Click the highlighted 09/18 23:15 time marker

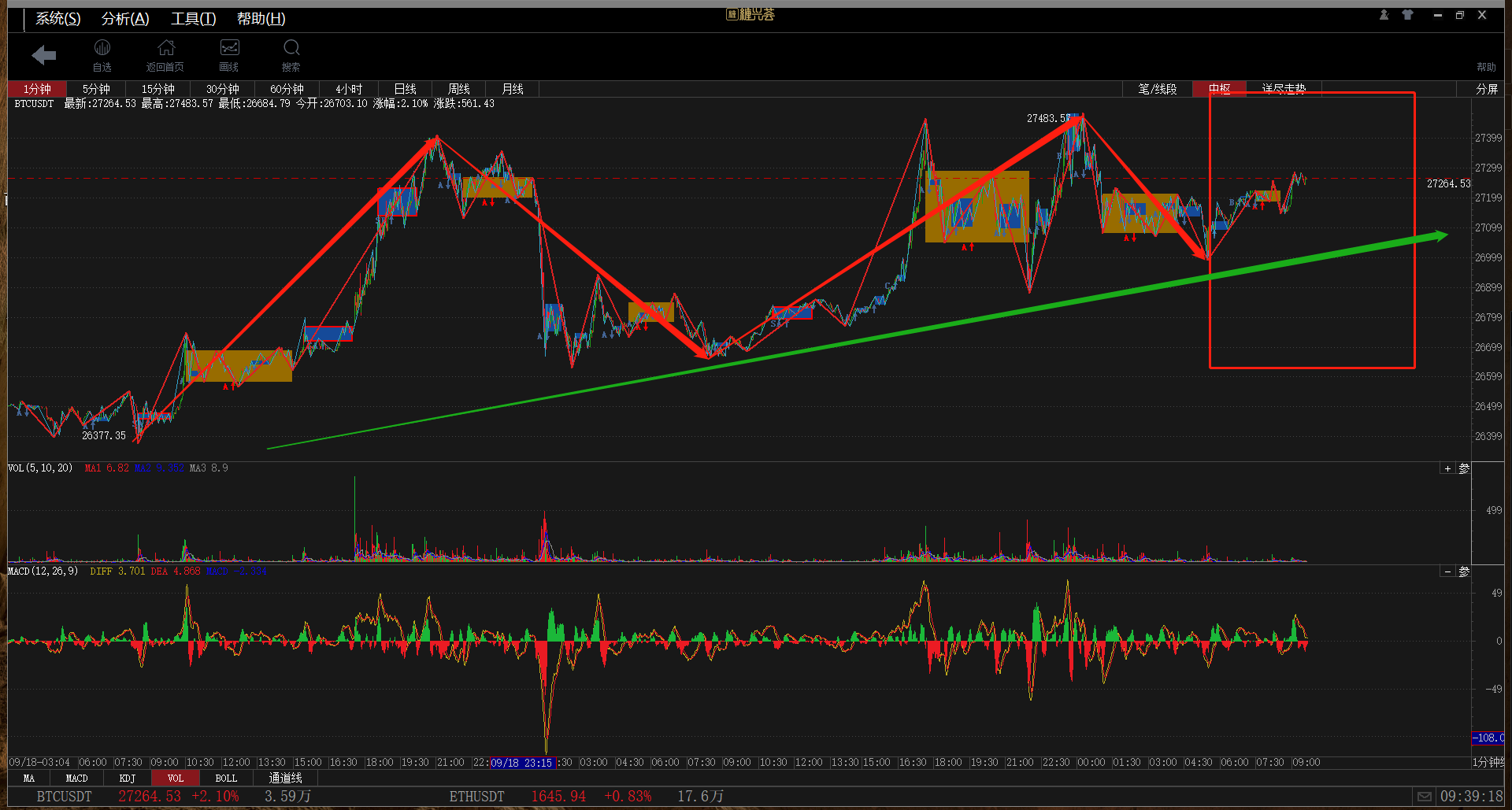pos(522,763)
